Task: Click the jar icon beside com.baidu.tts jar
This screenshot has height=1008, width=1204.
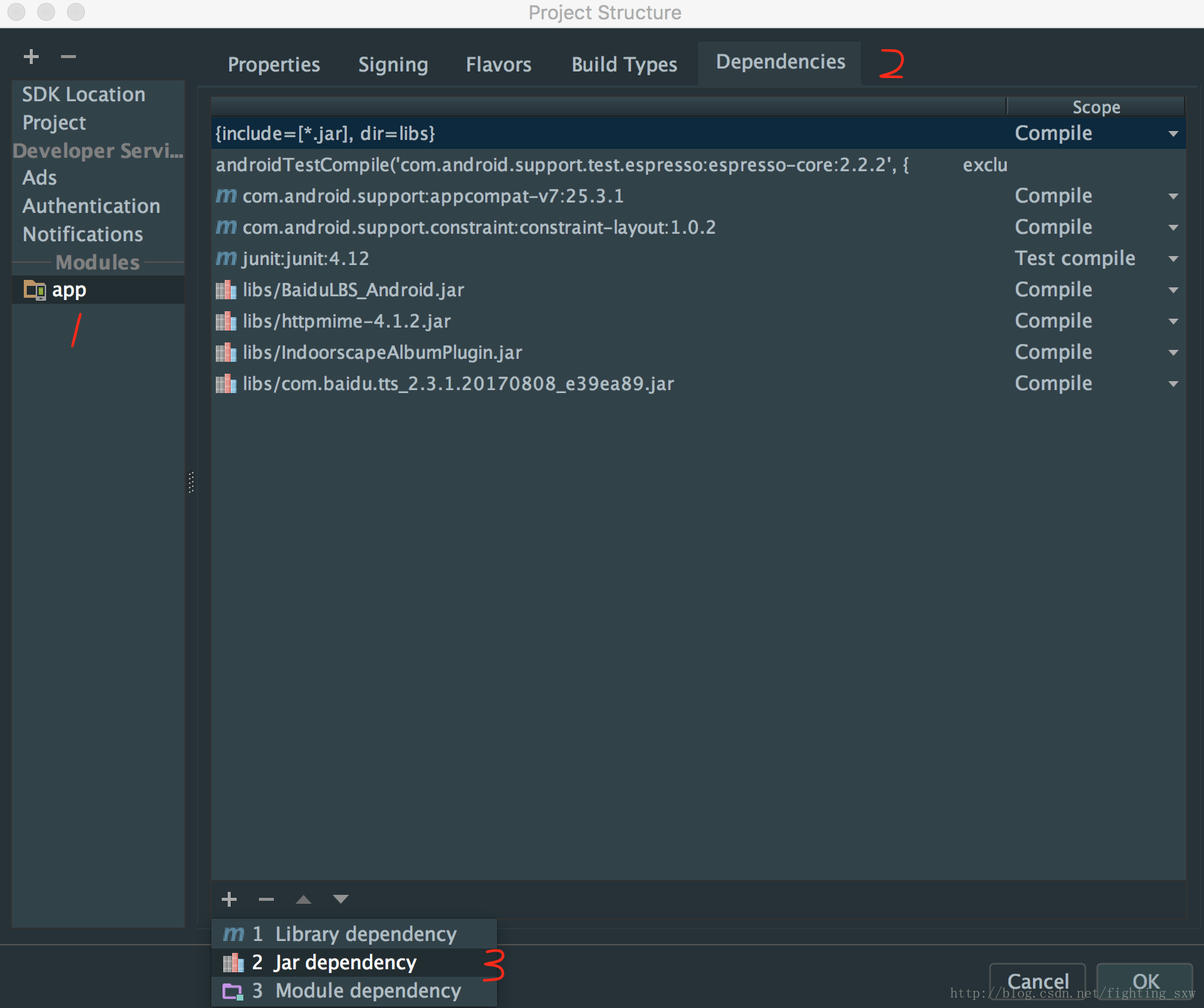Action: coord(226,383)
